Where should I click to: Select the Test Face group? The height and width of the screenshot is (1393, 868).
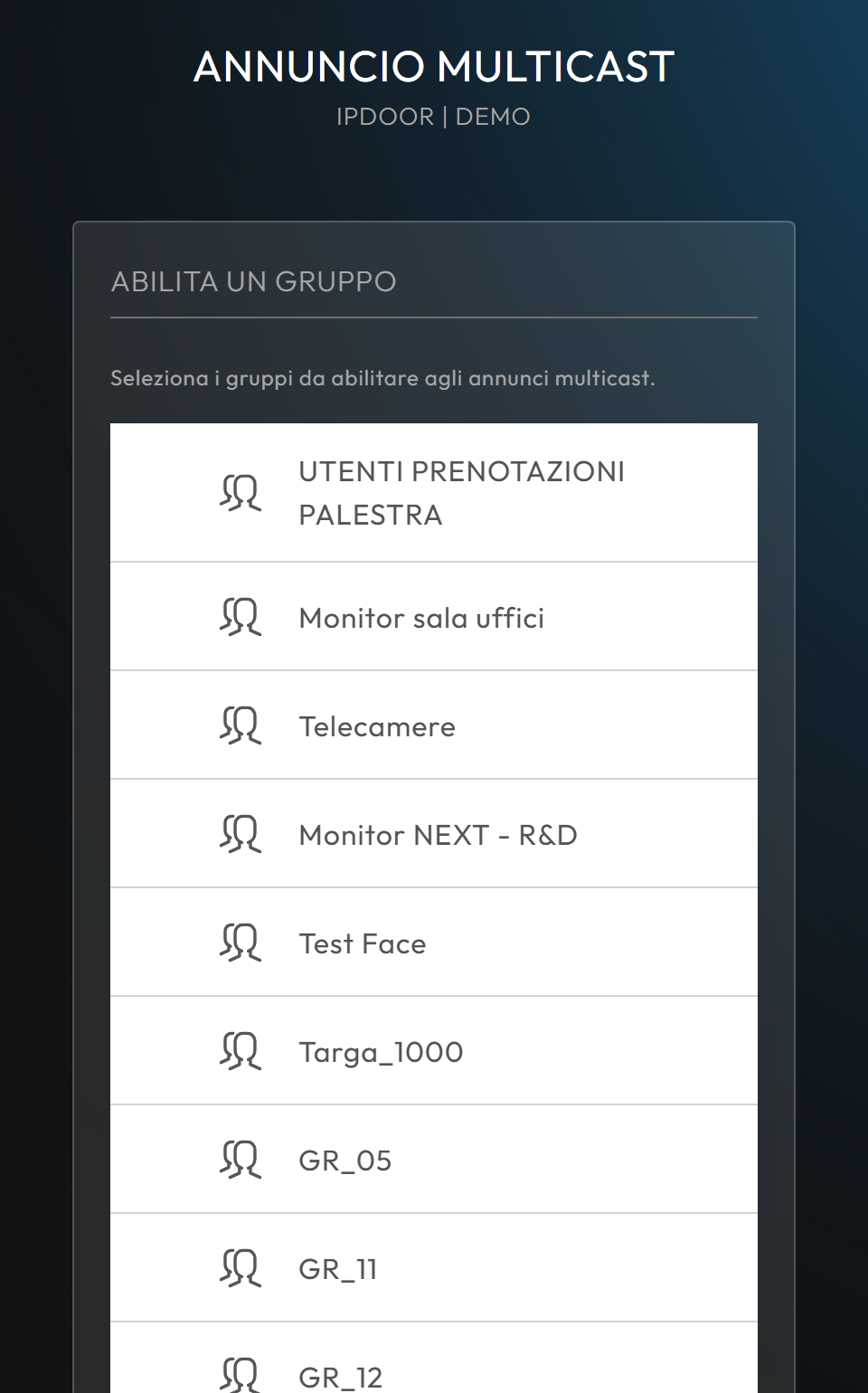(434, 943)
